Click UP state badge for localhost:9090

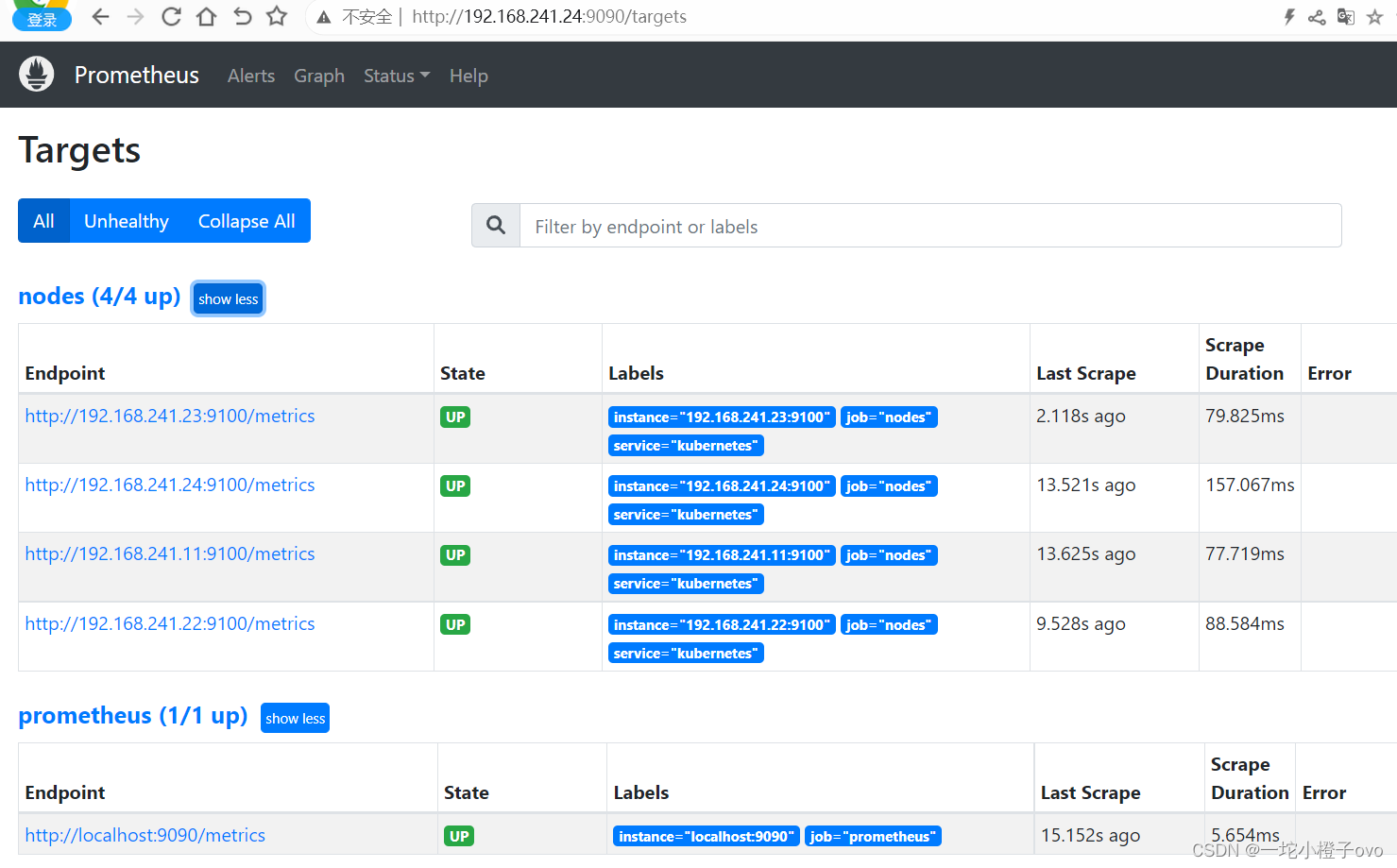point(459,836)
